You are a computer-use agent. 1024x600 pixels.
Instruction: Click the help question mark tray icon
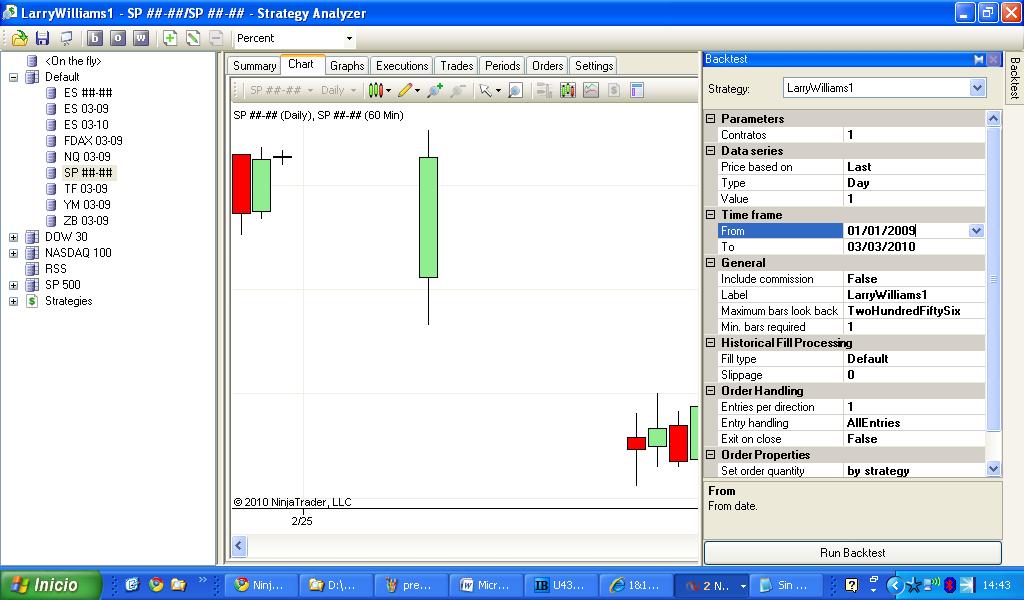[x=852, y=584]
